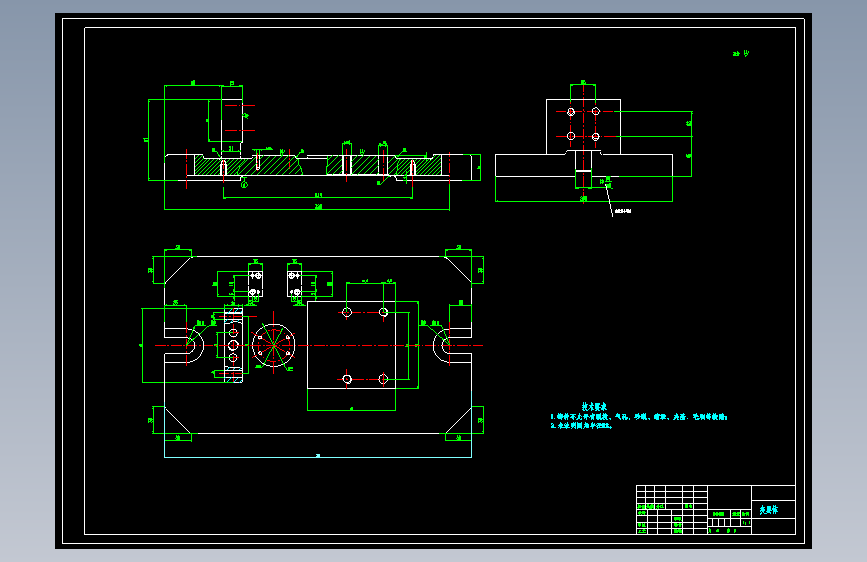
Task: Click the left U-shaped slot in plan view
Action: point(184,345)
